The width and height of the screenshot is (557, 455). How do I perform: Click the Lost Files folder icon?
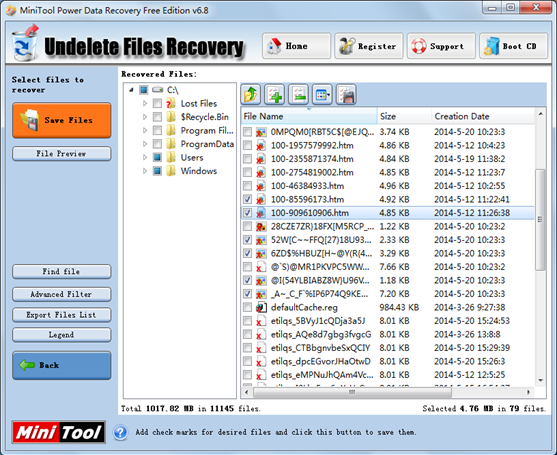tap(171, 103)
